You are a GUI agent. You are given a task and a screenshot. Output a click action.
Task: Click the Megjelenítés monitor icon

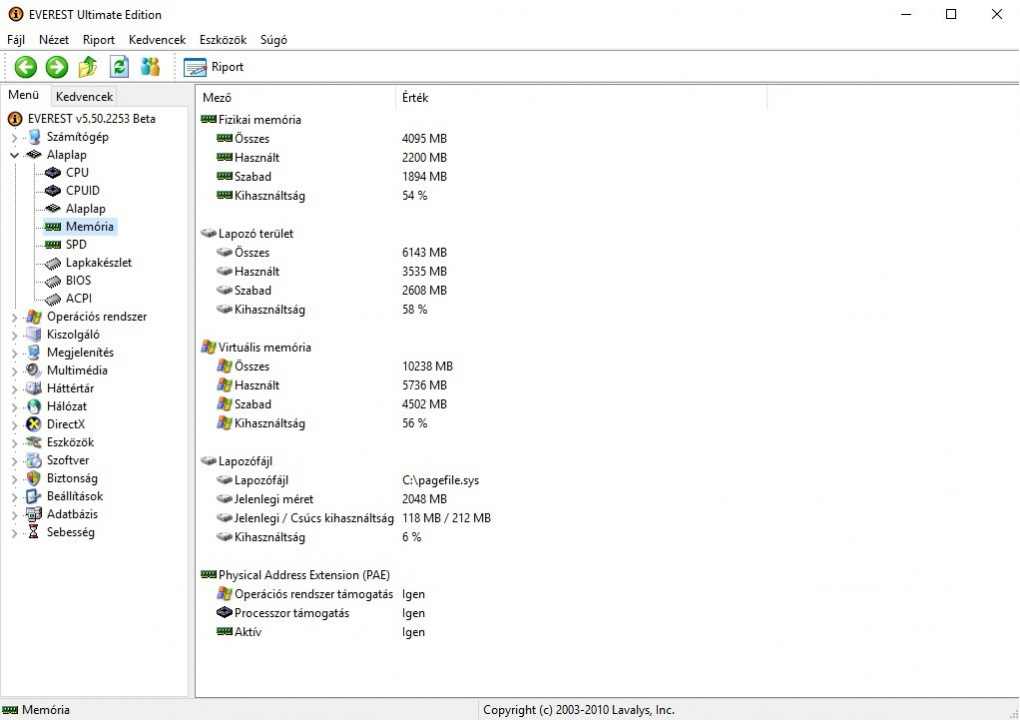34,353
